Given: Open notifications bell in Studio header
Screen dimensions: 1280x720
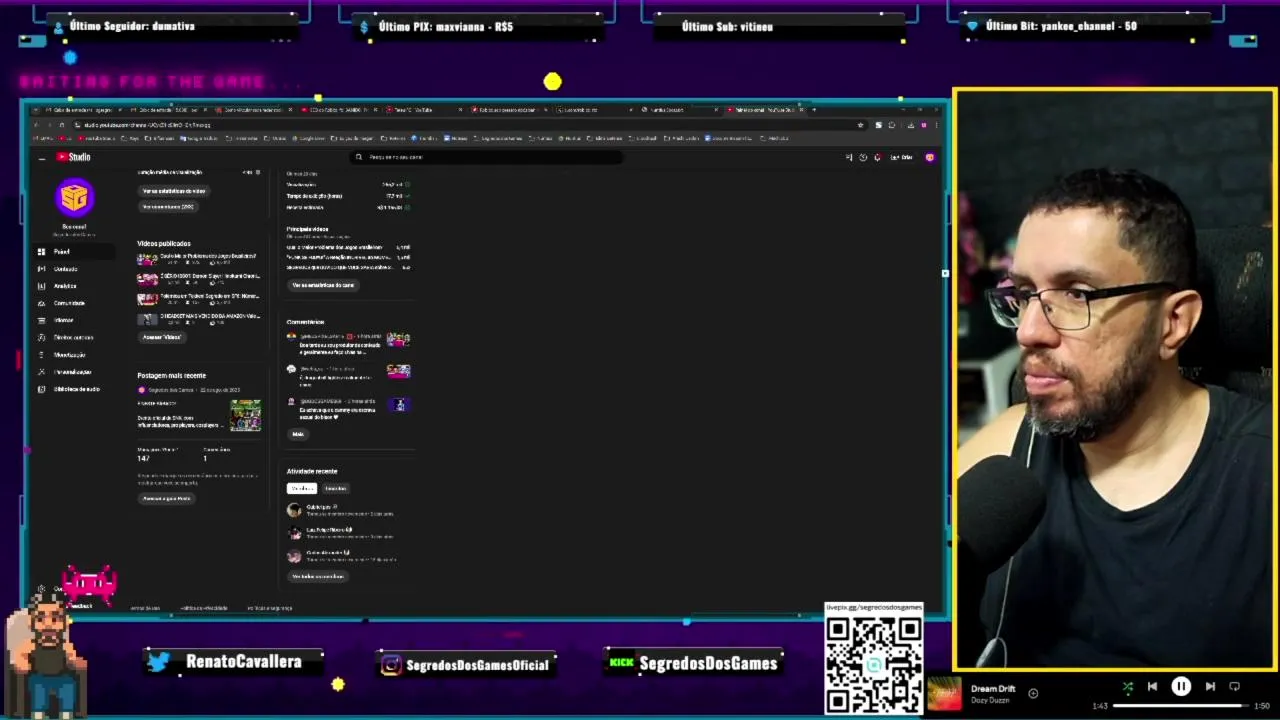Looking at the screenshot, I should click(x=877, y=157).
